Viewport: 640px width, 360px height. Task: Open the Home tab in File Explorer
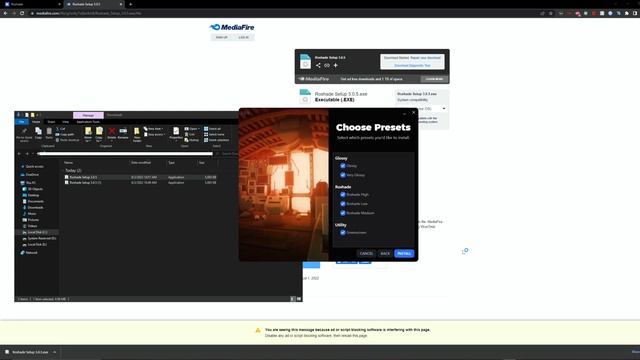click(x=36, y=122)
